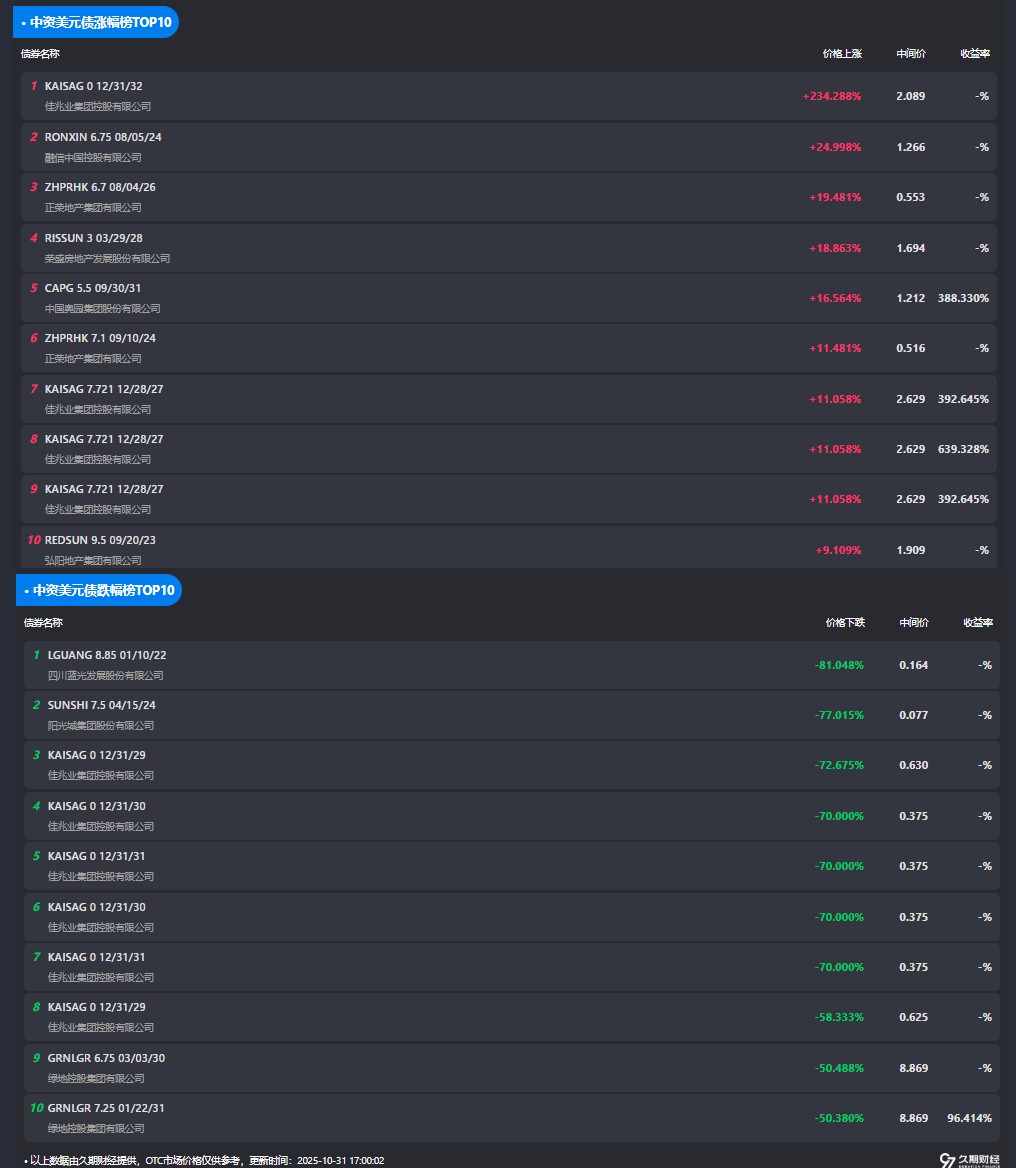The image size is (1016, 1168).
Task: Click the 久期财经 logo icon
Action: pos(947,1160)
